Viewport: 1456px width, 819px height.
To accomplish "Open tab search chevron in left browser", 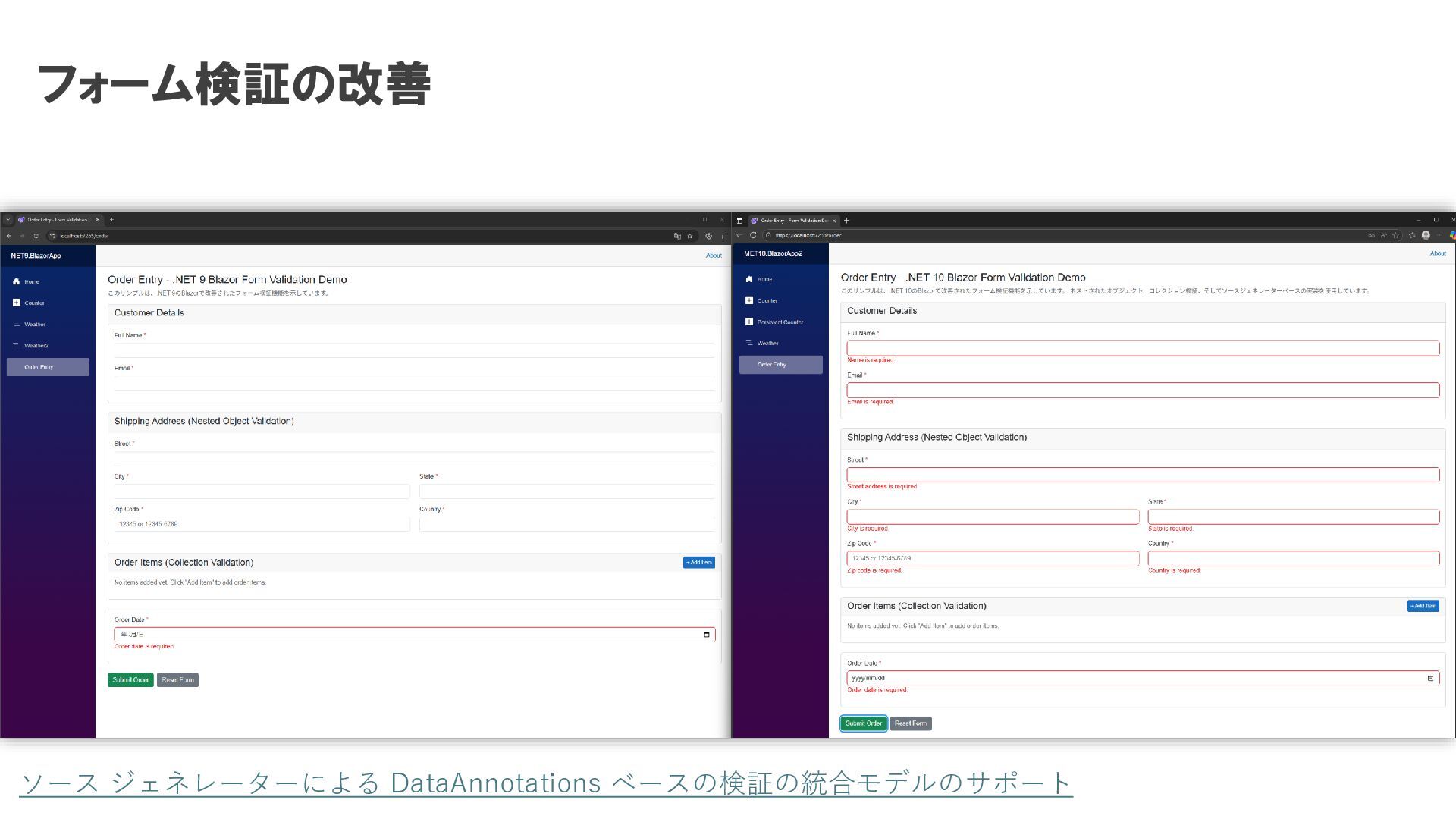I will click(x=8, y=220).
